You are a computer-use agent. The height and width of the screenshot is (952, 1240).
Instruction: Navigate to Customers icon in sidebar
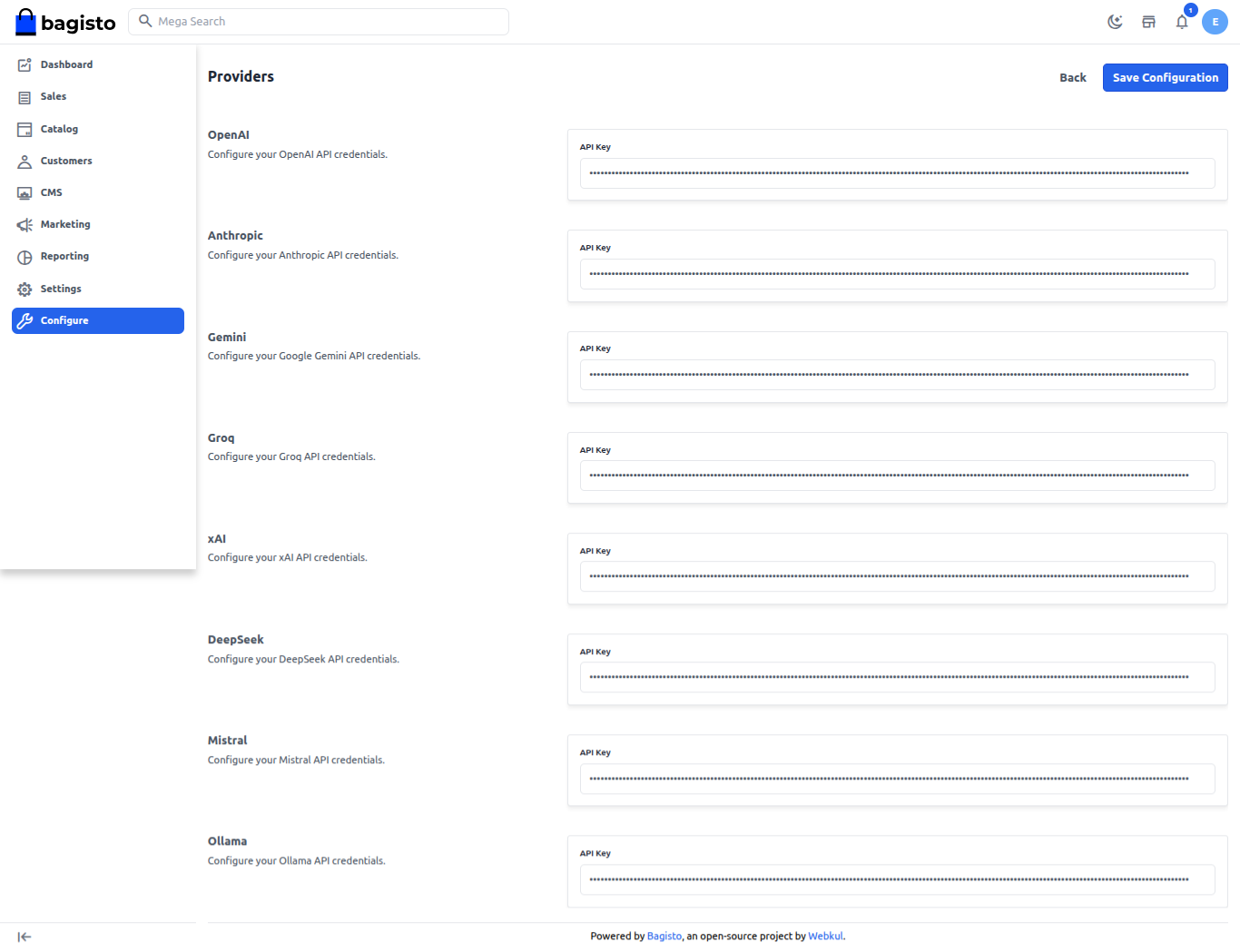25,162
